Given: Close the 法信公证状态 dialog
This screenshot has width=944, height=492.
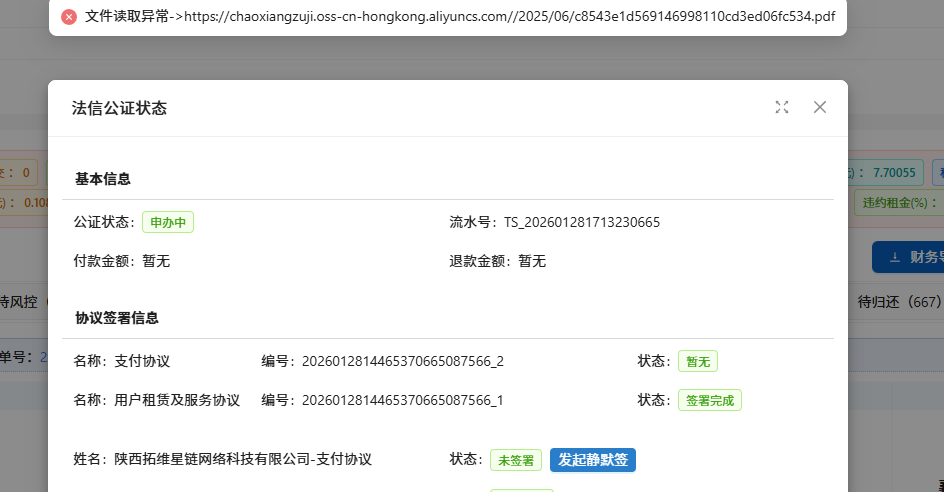Looking at the screenshot, I should pos(820,107).
